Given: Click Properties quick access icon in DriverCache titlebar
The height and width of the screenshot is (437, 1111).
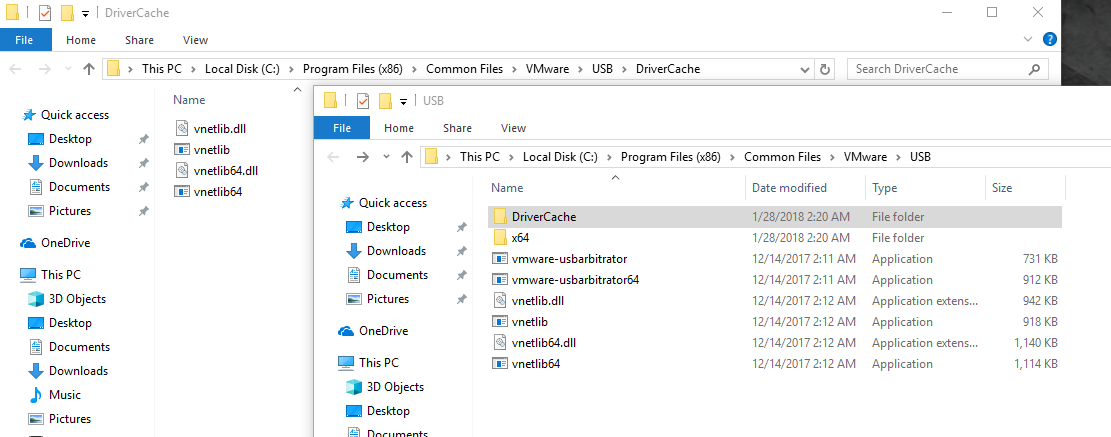Looking at the screenshot, I should (45, 13).
